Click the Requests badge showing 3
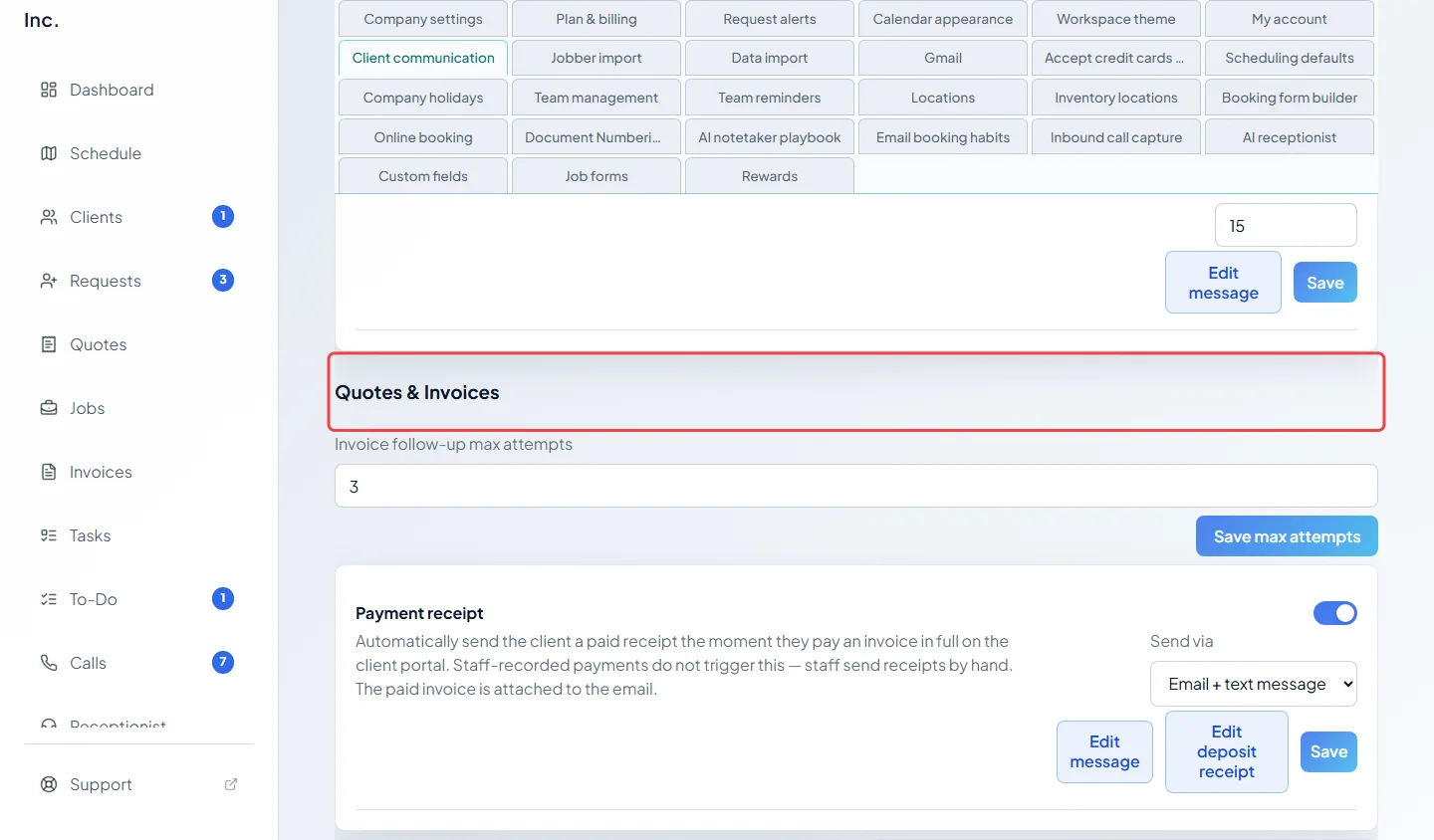The height and width of the screenshot is (840, 1434). tap(223, 280)
